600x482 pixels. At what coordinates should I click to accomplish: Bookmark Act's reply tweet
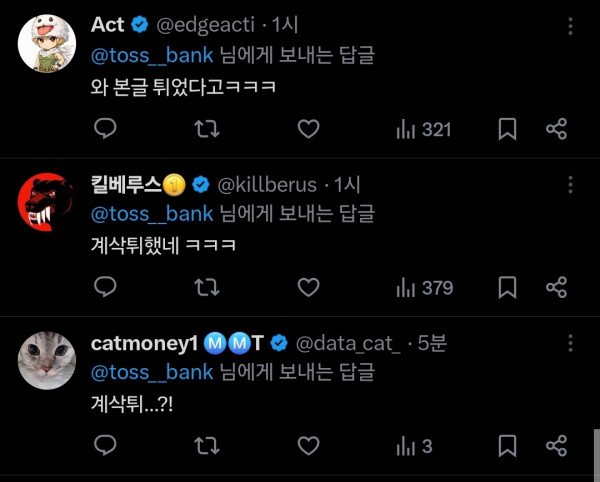(507, 129)
